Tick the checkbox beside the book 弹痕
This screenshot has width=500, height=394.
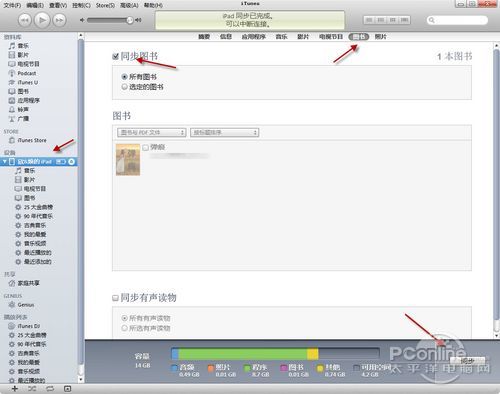pos(146,147)
